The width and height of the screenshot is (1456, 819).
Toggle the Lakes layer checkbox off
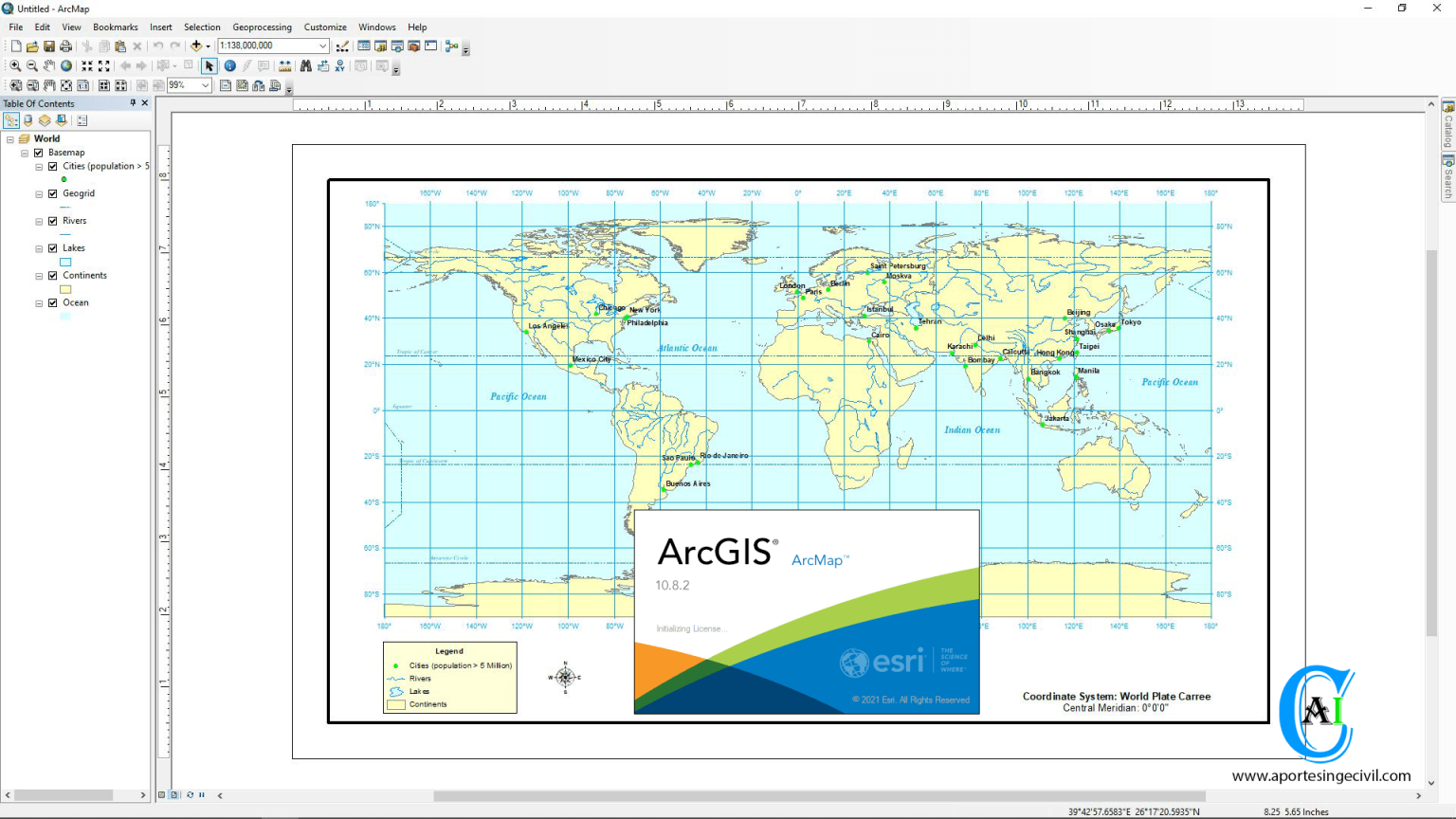point(53,247)
